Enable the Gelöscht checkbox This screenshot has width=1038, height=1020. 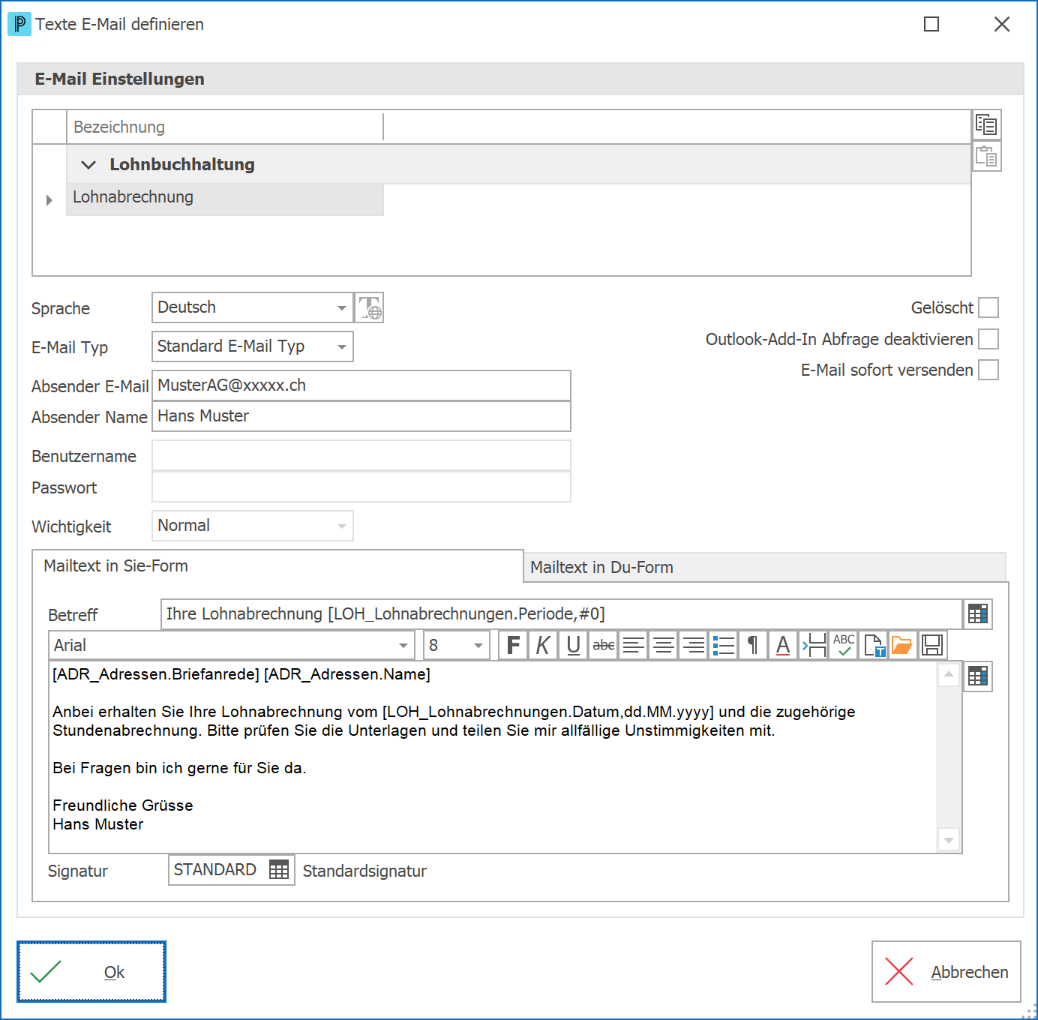click(988, 308)
